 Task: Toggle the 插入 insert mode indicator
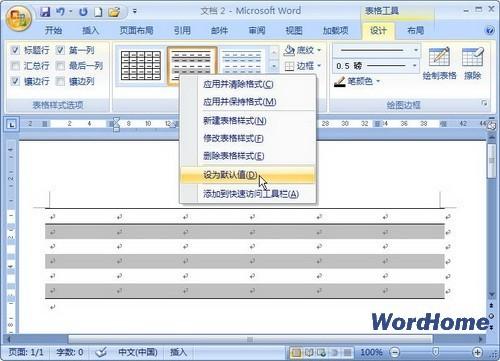178,352
